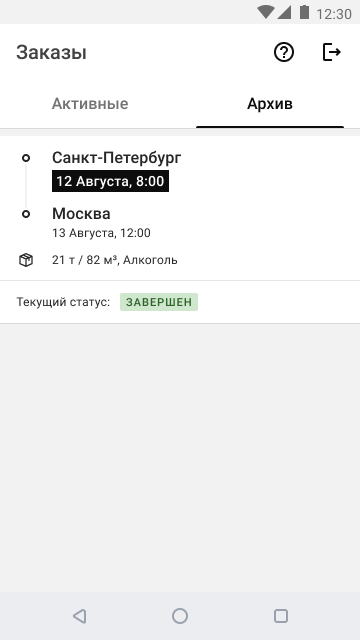Click the ЗАВЕРШЕН status badge
360x640 pixels.
click(159, 302)
